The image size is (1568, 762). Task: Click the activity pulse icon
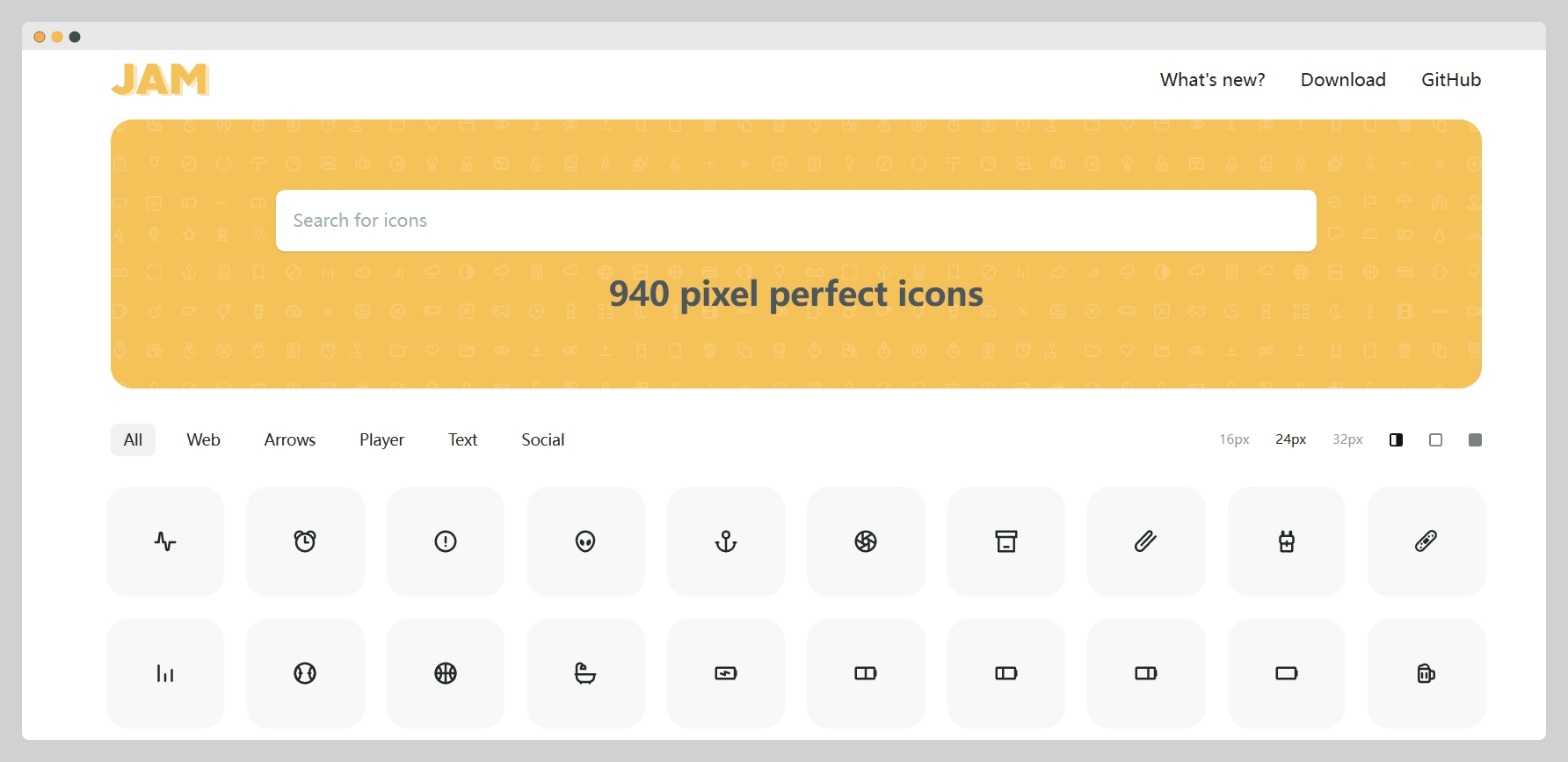pyautogui.click(x=165, y=541)
